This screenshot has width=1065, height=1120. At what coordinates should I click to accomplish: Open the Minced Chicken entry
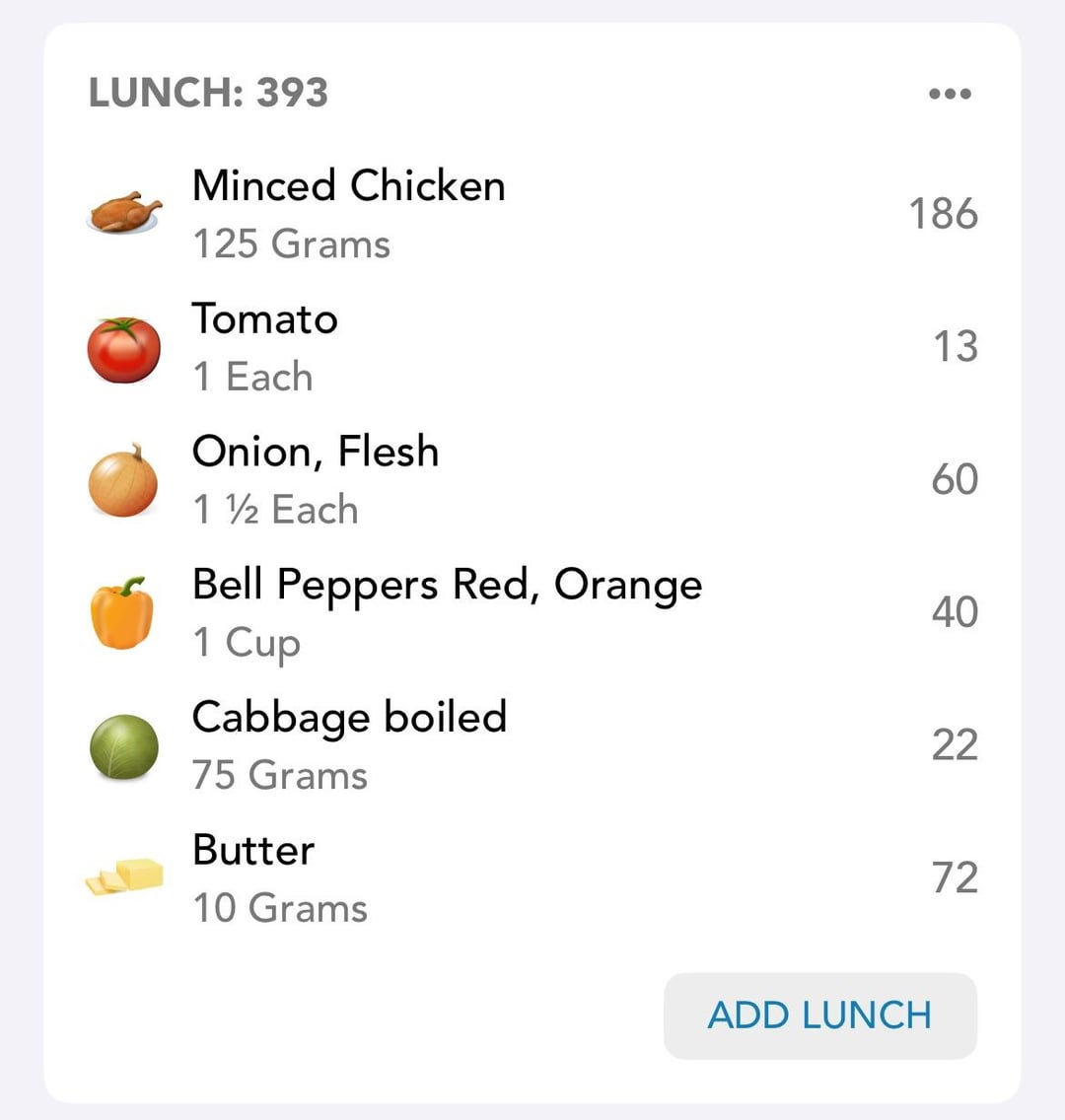[532, 214]
